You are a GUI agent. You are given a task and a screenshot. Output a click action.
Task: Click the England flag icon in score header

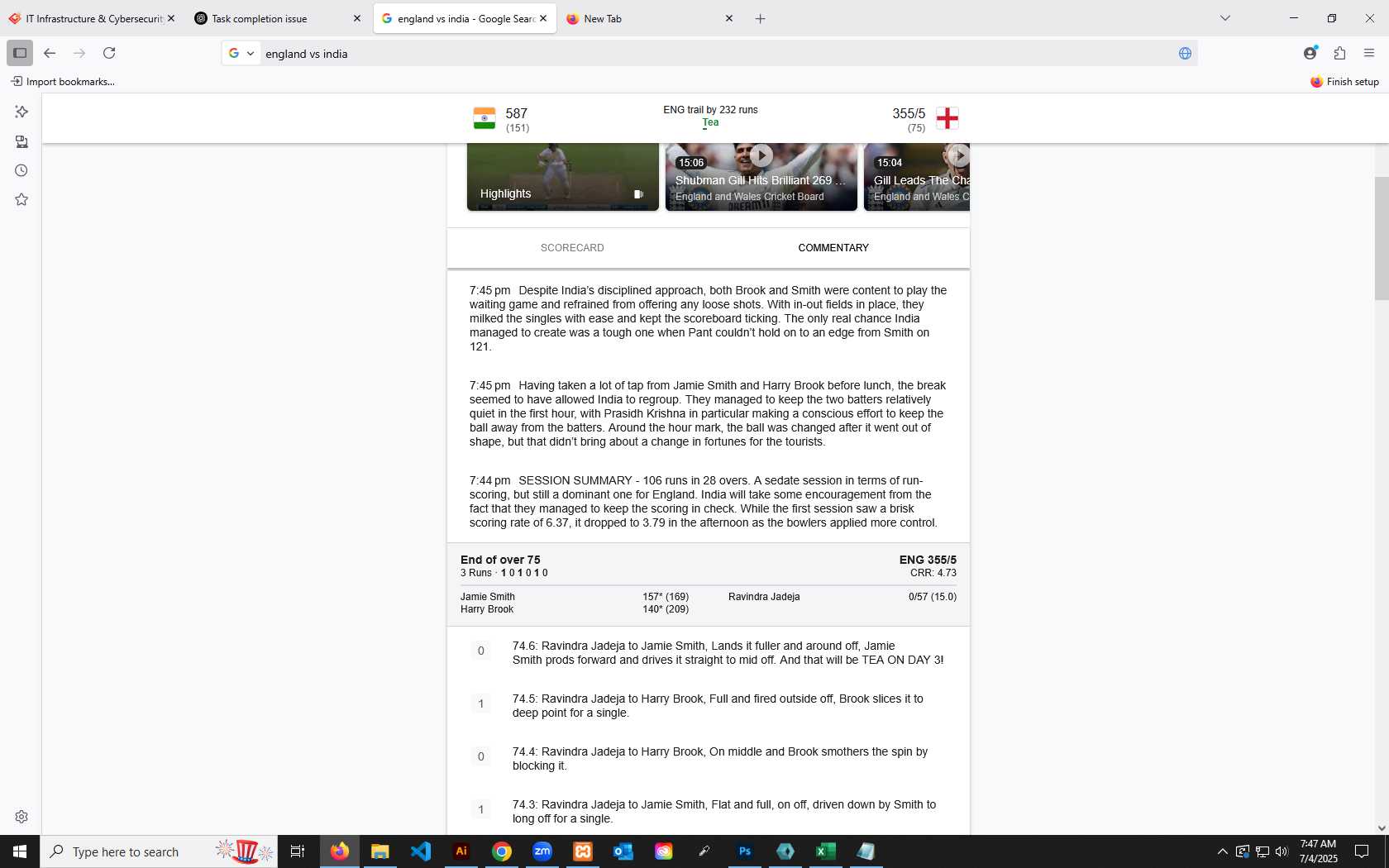(947, 118)
